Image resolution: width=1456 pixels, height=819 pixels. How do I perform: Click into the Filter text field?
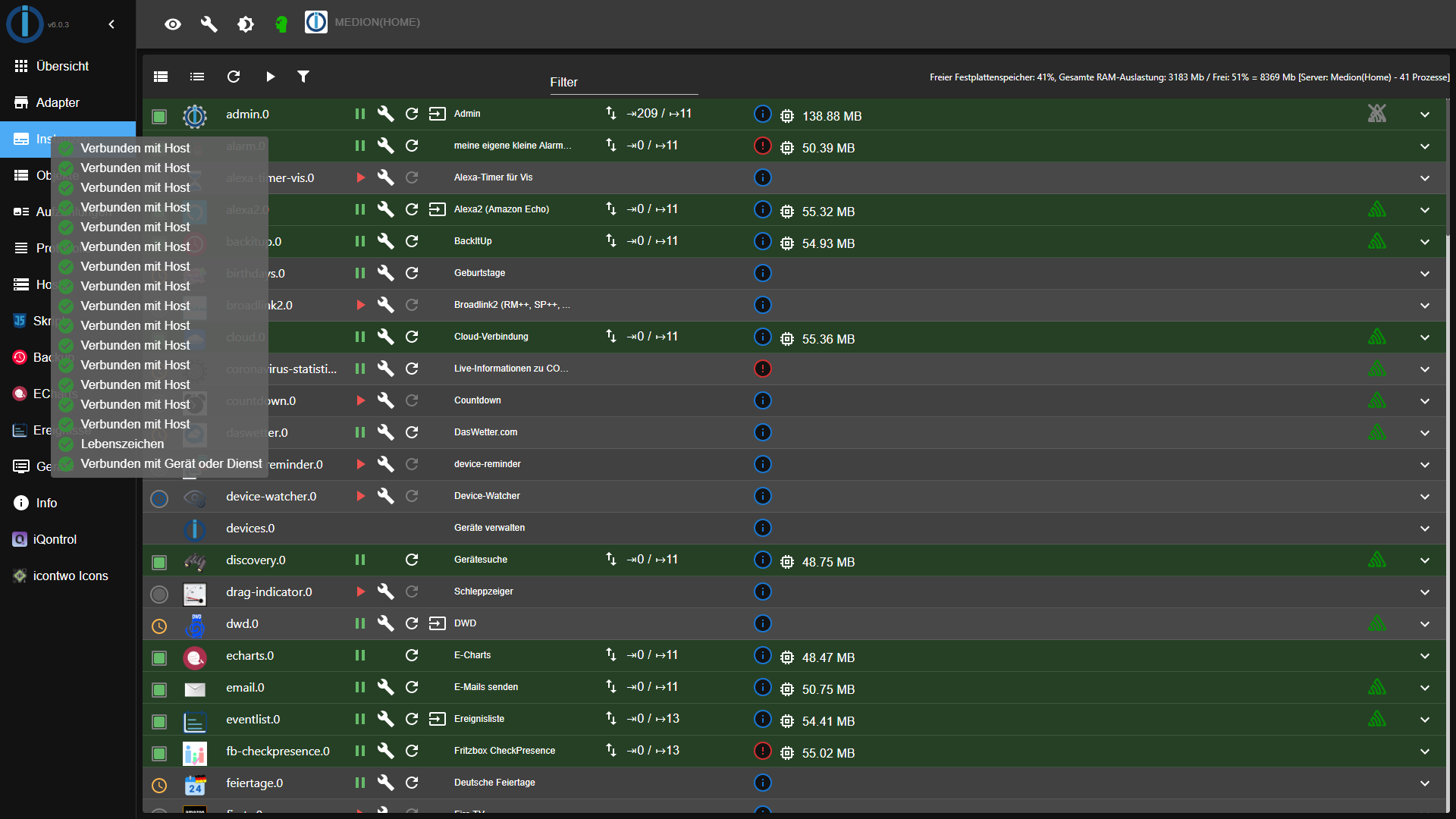[623, 82]
